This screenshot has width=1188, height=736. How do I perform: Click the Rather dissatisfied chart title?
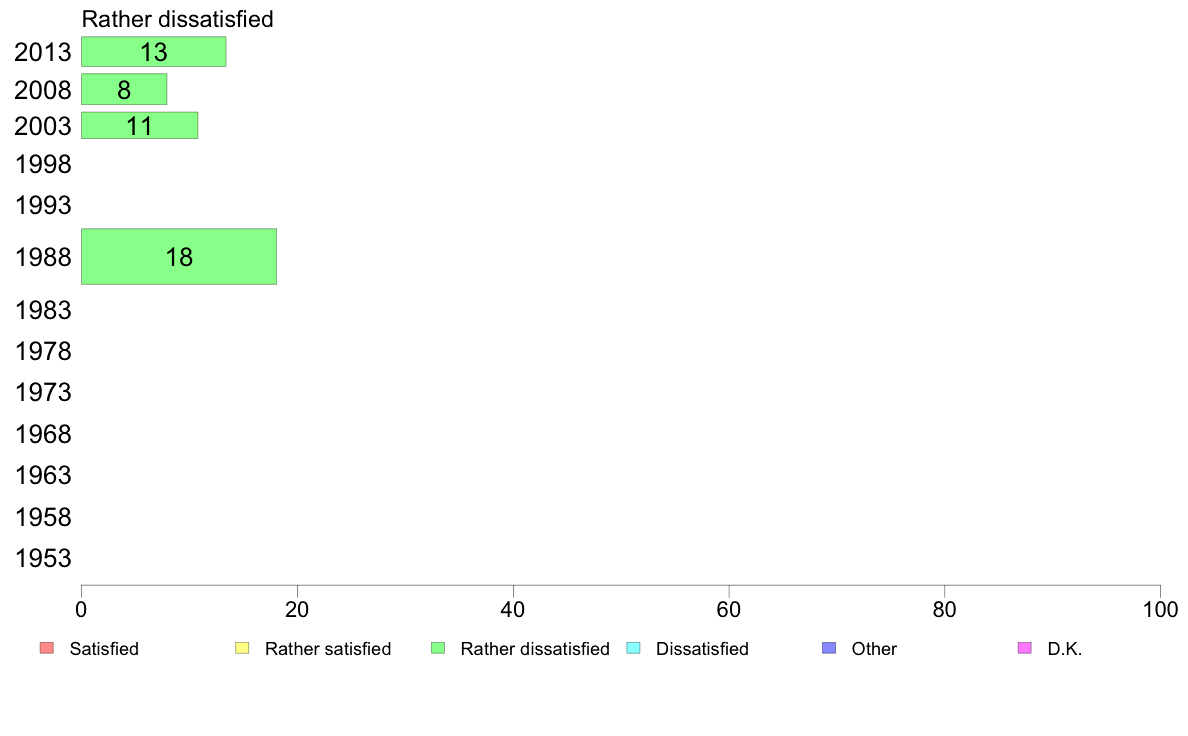click(x=177, y=19)
